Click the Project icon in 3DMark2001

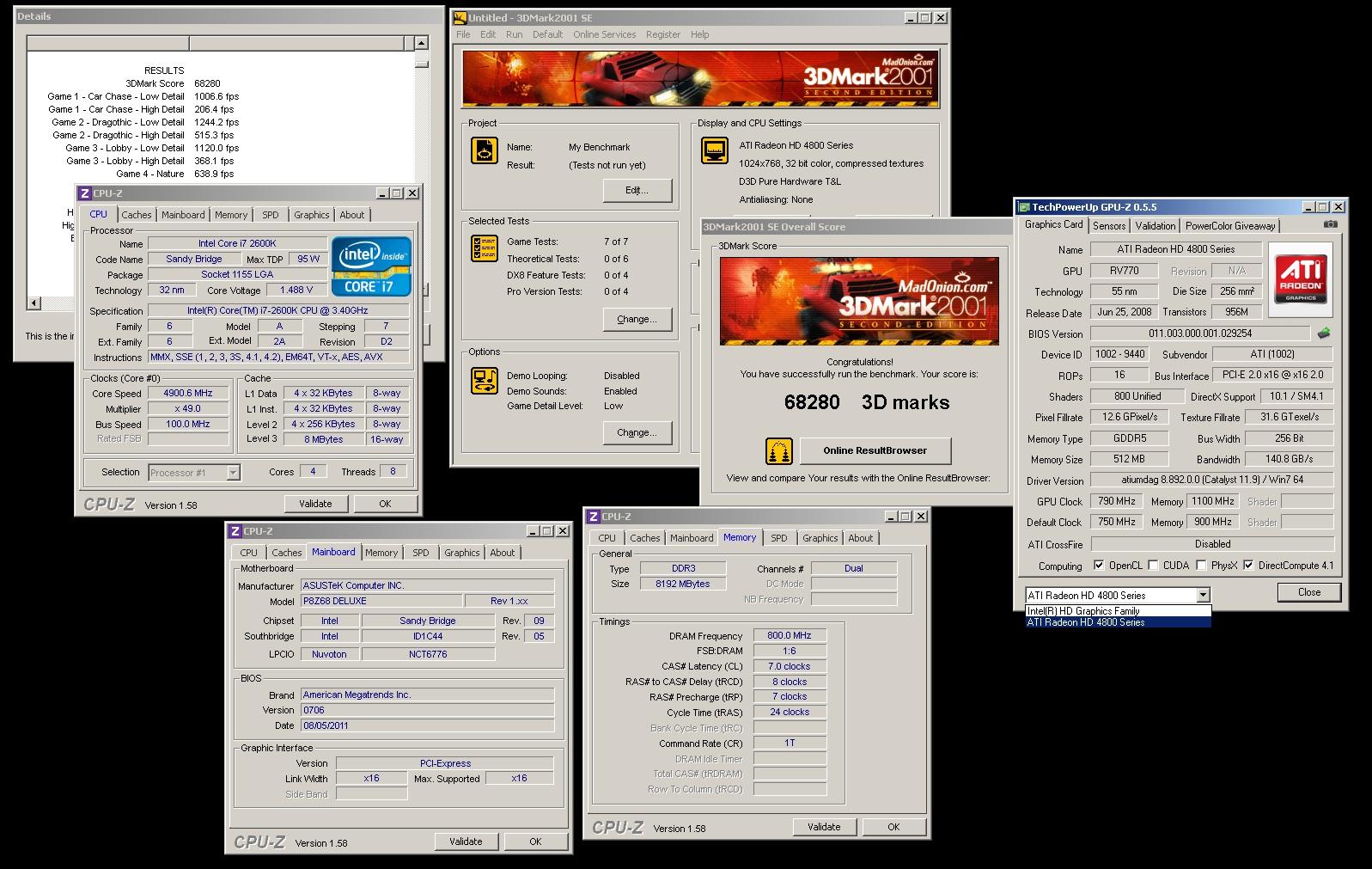tap(484, 150)
